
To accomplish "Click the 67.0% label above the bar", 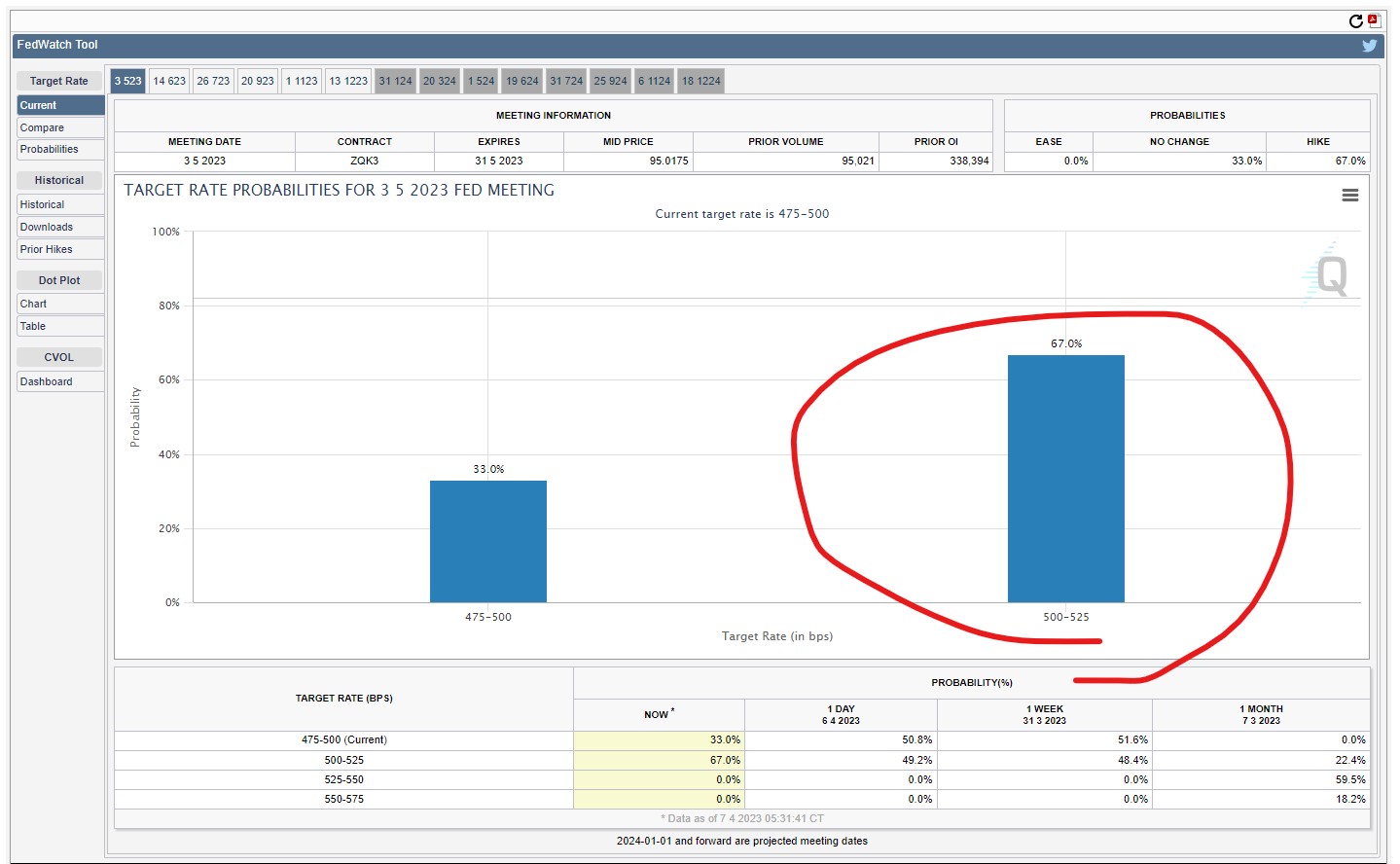I will point(1066,343).
